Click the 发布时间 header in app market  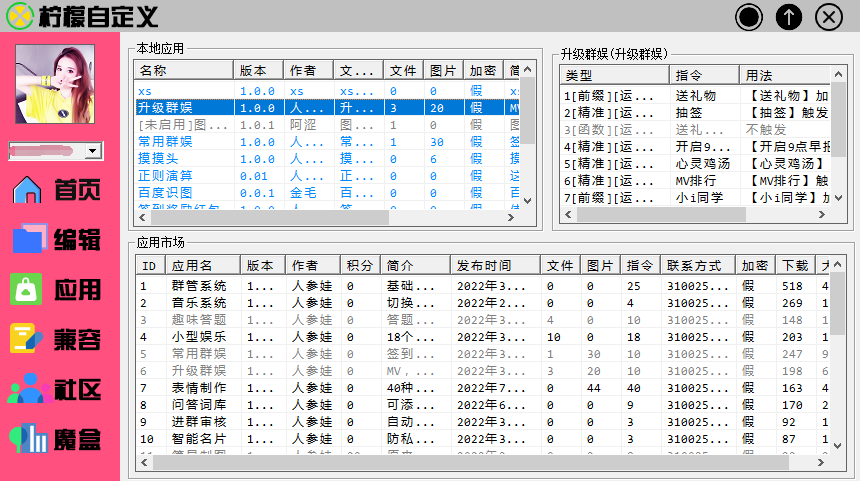495,265
